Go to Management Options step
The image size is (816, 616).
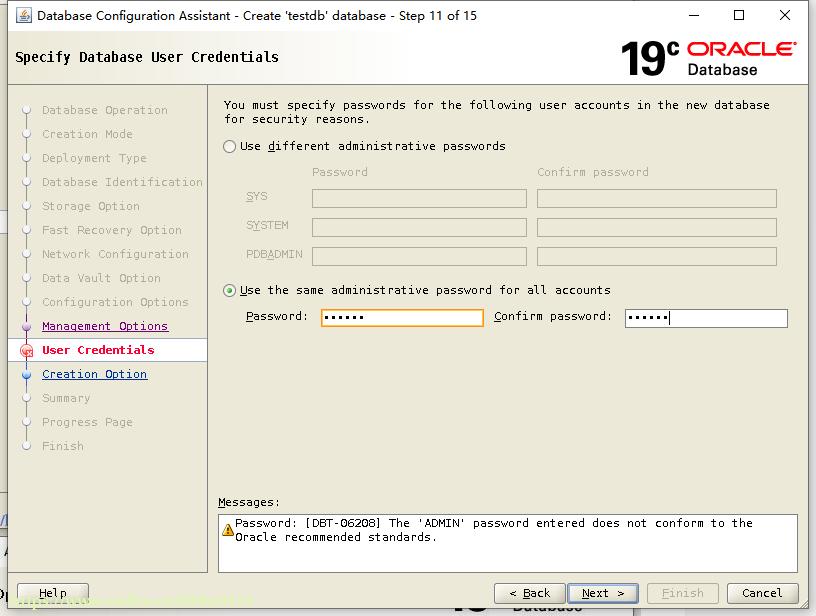(105, 326)
